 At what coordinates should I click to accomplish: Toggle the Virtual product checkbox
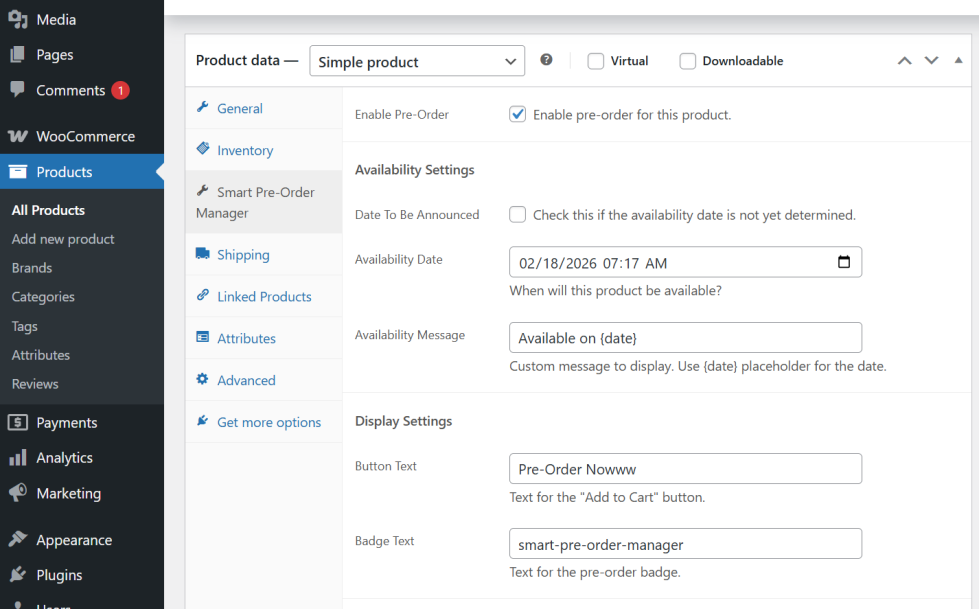pyautogui.click(x=596, y=61)
